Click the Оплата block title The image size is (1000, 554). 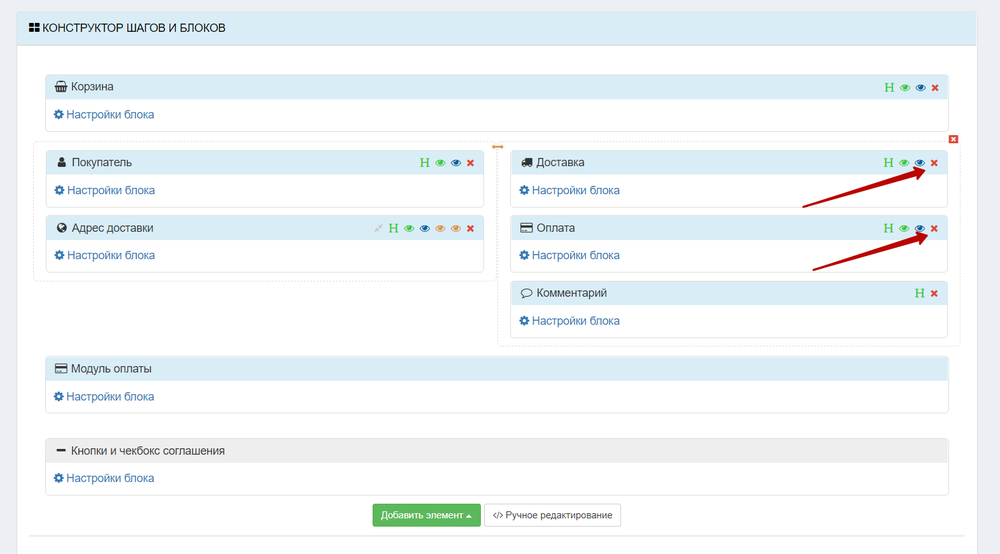coord(555,228)
